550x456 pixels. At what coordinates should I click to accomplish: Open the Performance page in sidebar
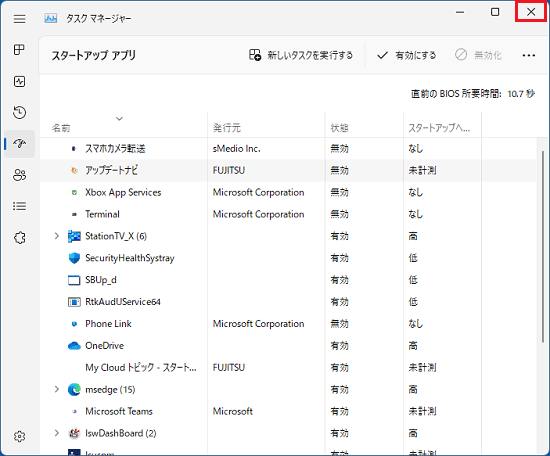click(20, 81)
